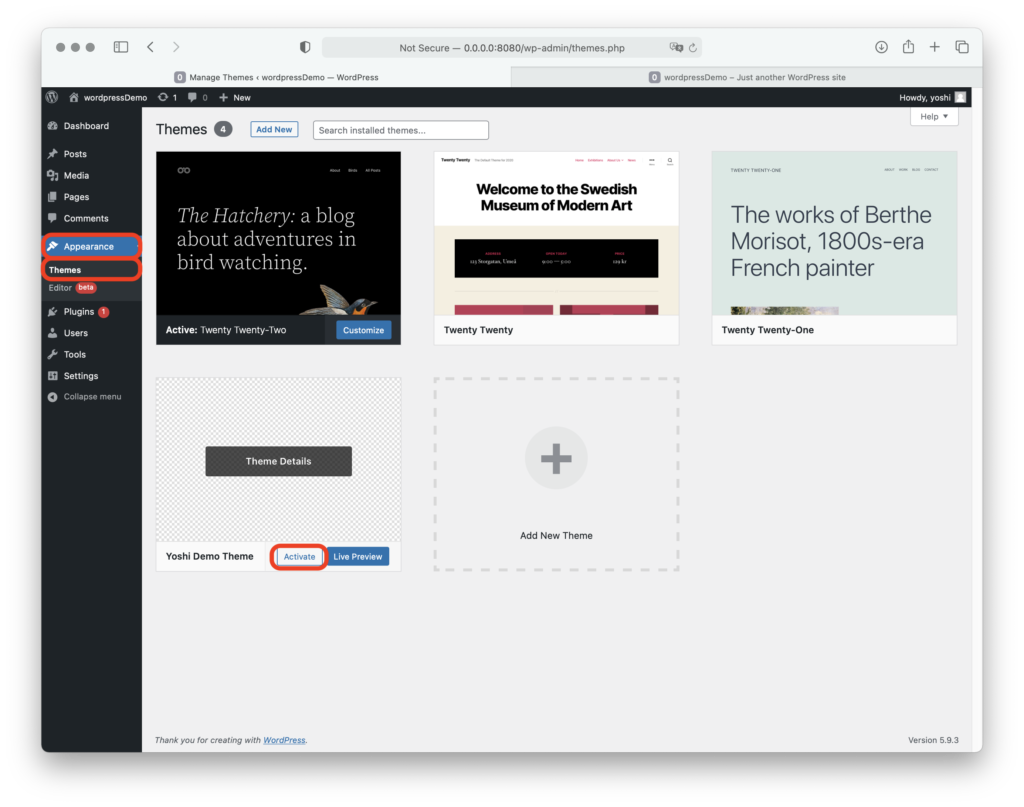Select the Twenty Twenty-One theme thumbnail
Screen dimensions: 1024x807
click(x=835, y=234)
